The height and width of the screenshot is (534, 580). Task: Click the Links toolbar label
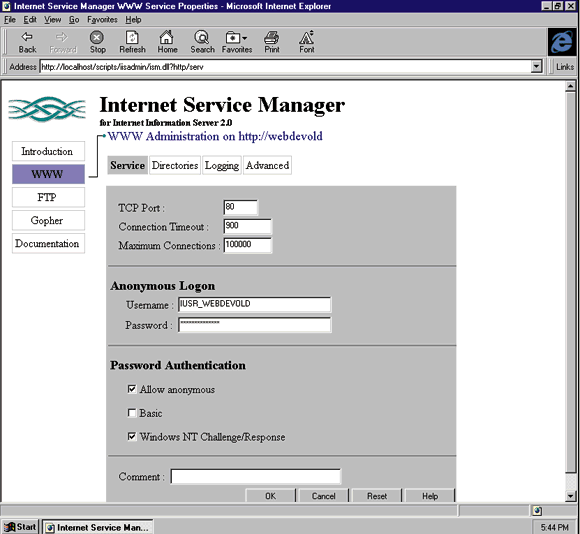[564, 67]
